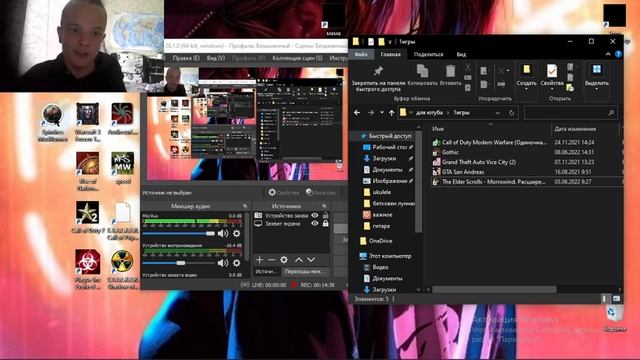This screenshot has height=360, width=640.
Task: Go back using Explorer back arrow
Action: pyautogui.click(x=357, y=113)
